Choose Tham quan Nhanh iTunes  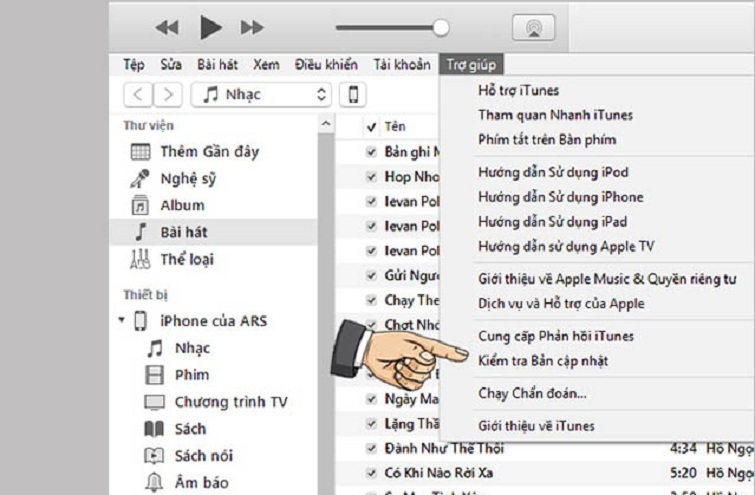click(x=555, y=115)
